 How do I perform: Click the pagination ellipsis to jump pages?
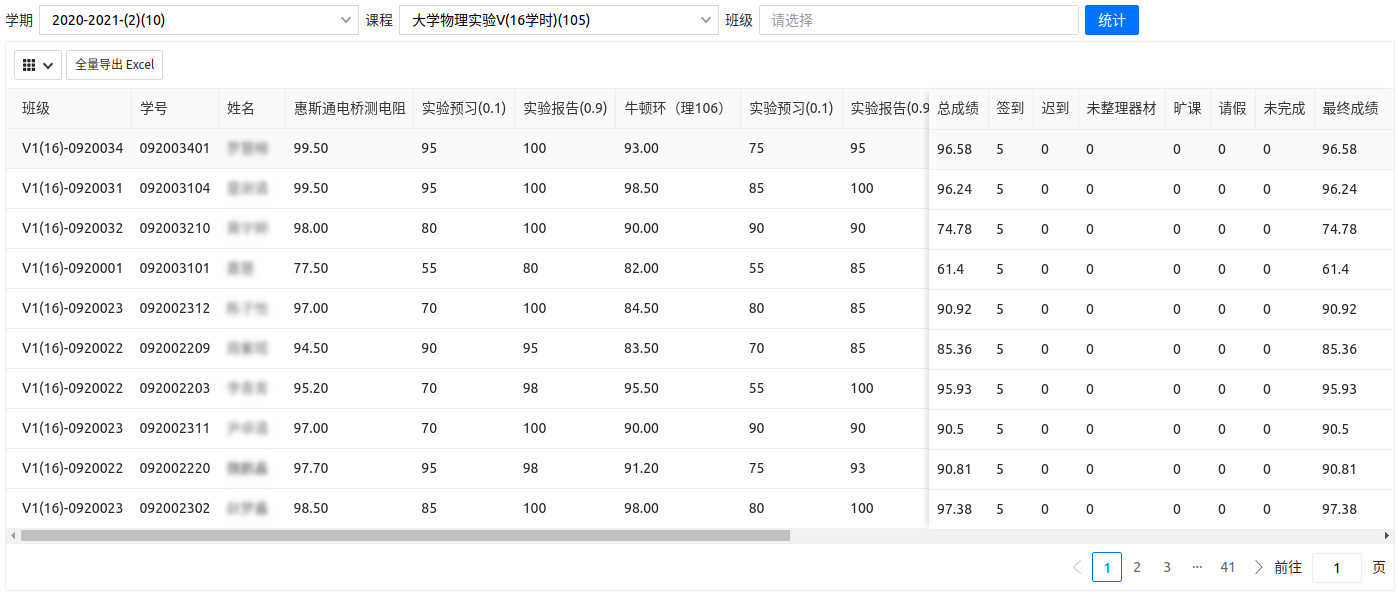point(1197,567)
